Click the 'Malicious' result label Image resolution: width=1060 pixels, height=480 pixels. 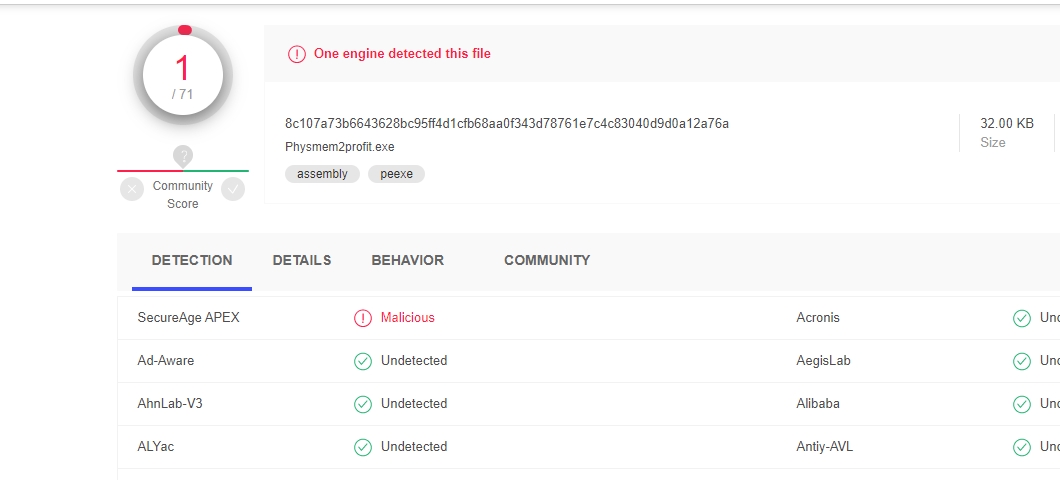[408, 318]
